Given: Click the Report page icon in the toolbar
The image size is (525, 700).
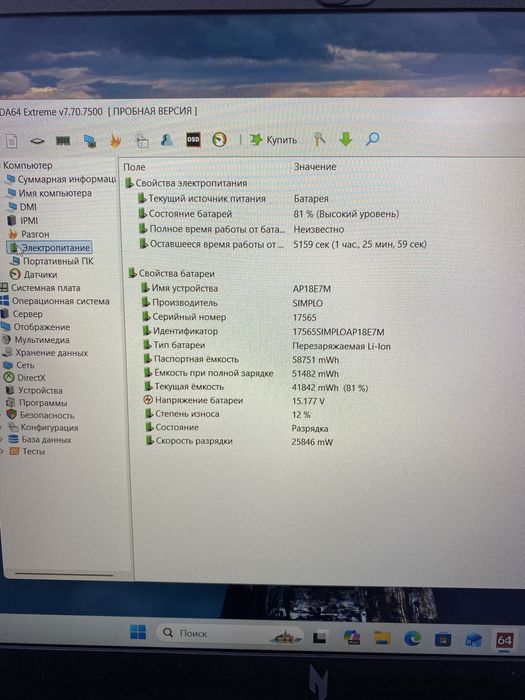Looking at the screenshot, I should tap(12, 141).
